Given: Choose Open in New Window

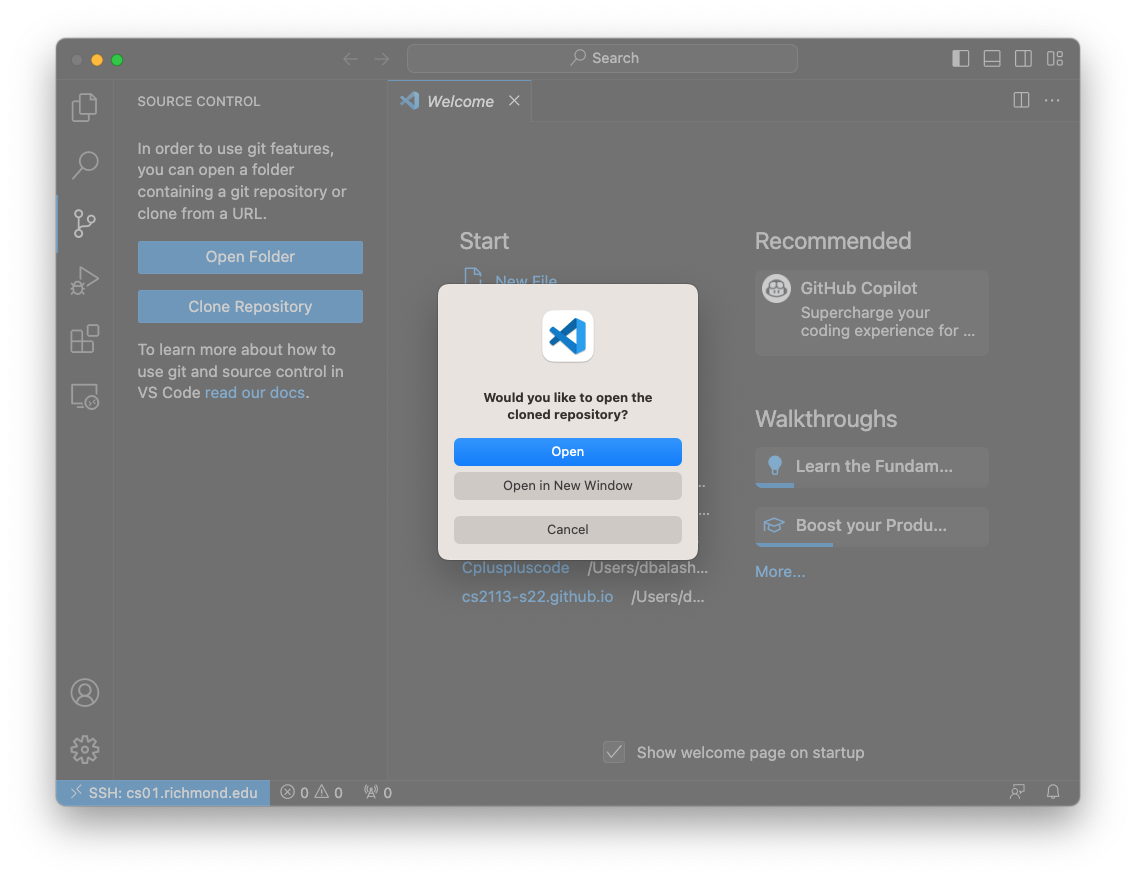Looking at the screenshot, I should pyautogui.click(x=567, y=486).
